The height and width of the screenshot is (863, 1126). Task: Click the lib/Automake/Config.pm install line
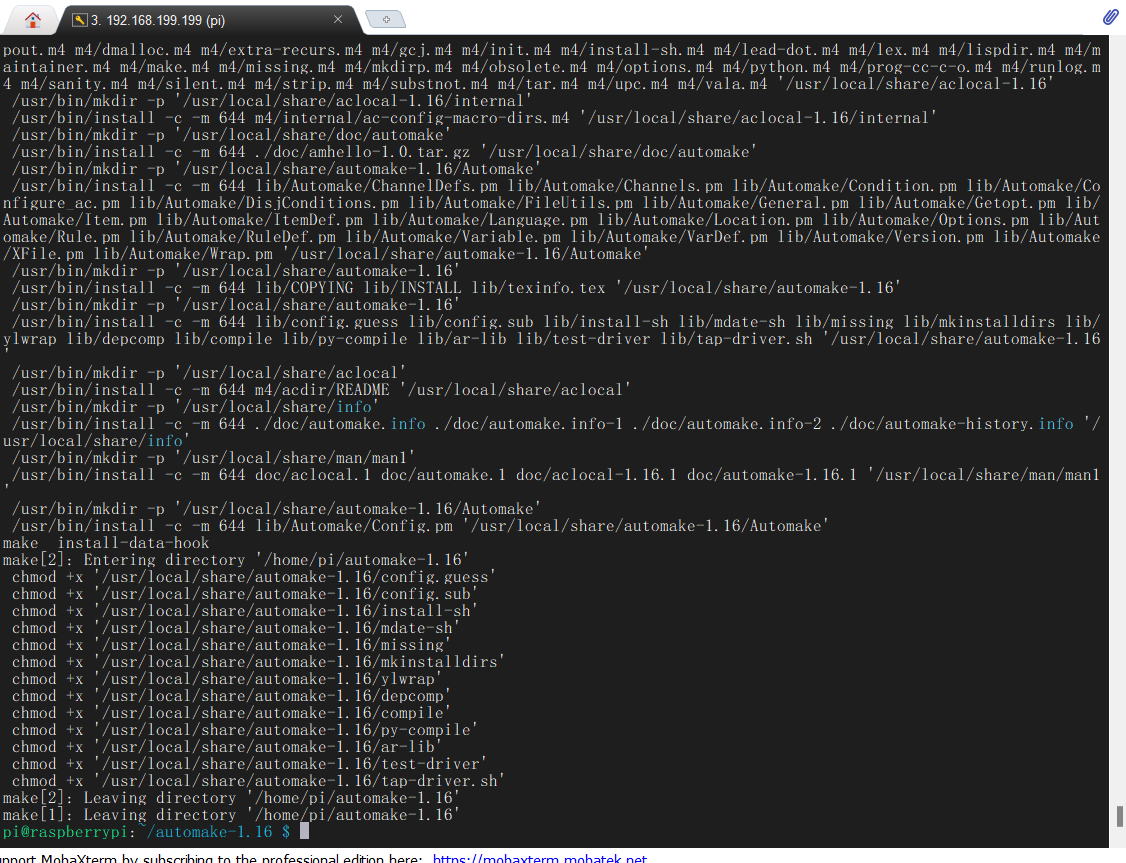420,526
